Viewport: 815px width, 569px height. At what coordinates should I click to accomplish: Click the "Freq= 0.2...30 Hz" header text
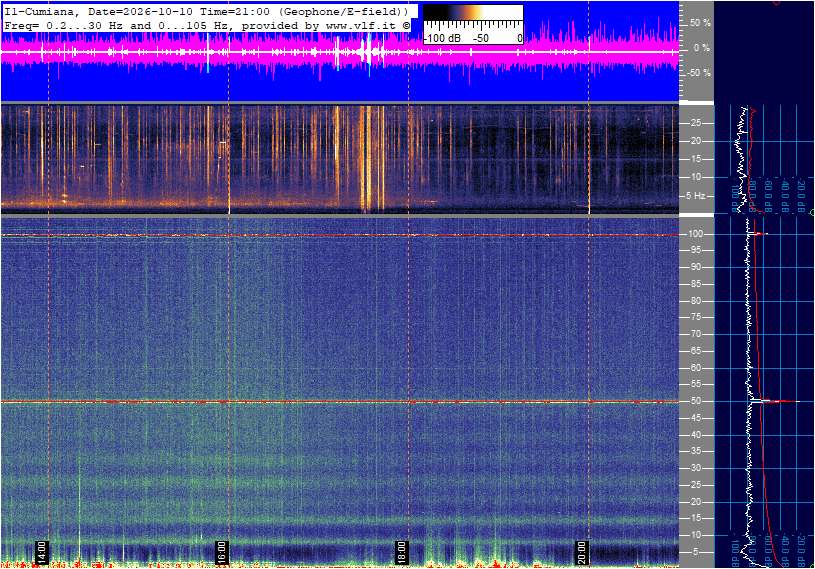pyautogui.click(x=64, y=25)
